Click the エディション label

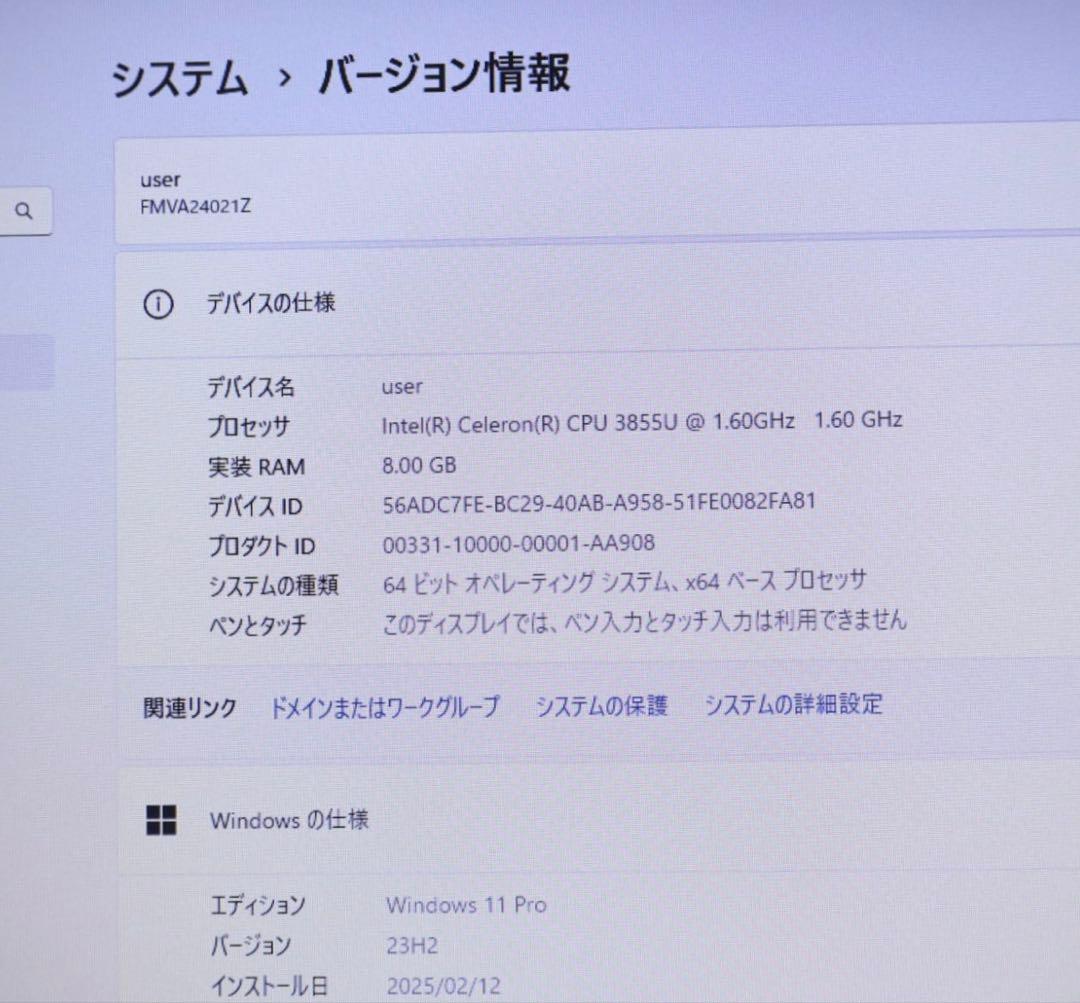(258, 904)
